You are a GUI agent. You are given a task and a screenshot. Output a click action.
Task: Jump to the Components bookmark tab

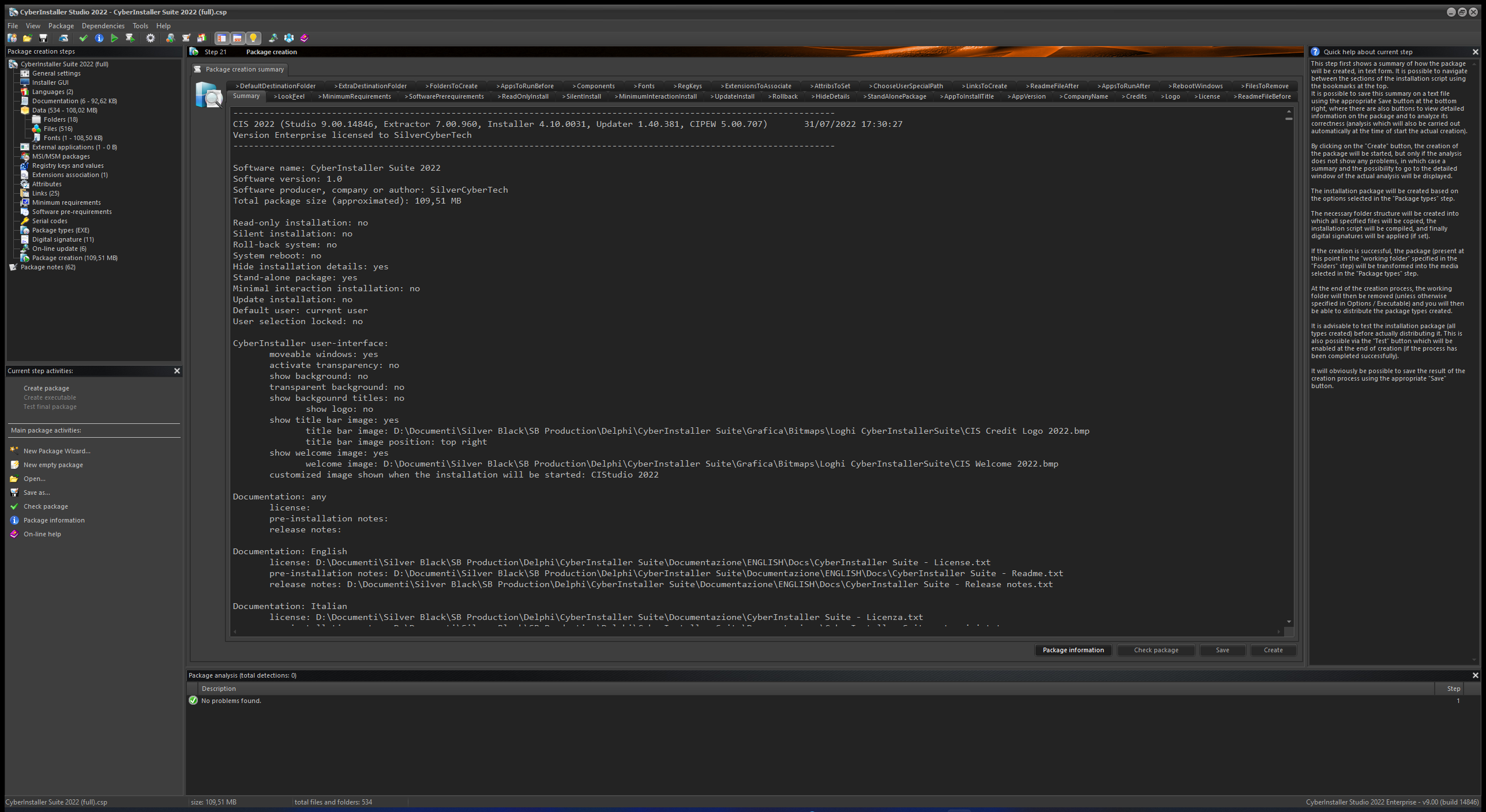[594, 86]
